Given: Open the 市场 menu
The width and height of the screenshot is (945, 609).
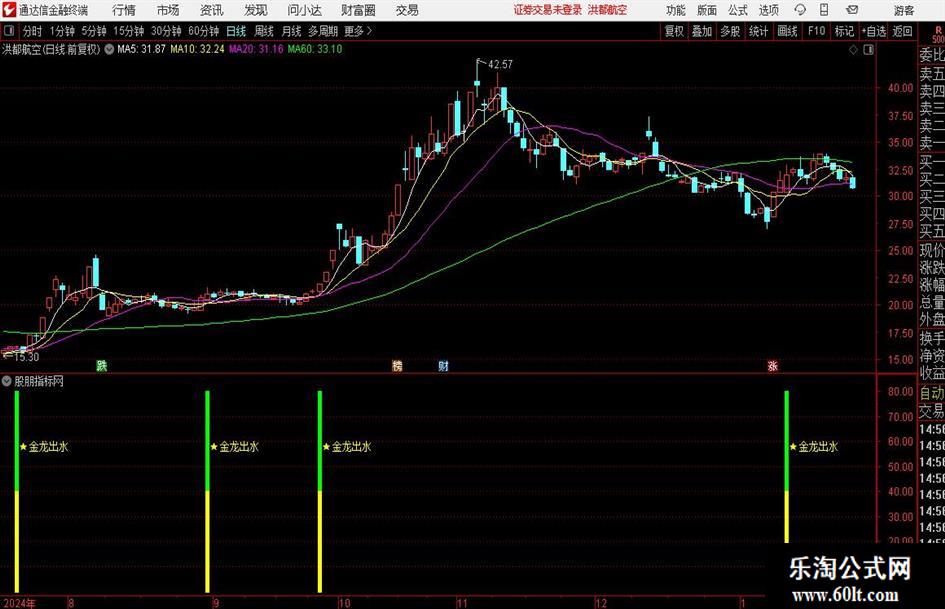Looking at the screenshot, I should coord(168,10).
